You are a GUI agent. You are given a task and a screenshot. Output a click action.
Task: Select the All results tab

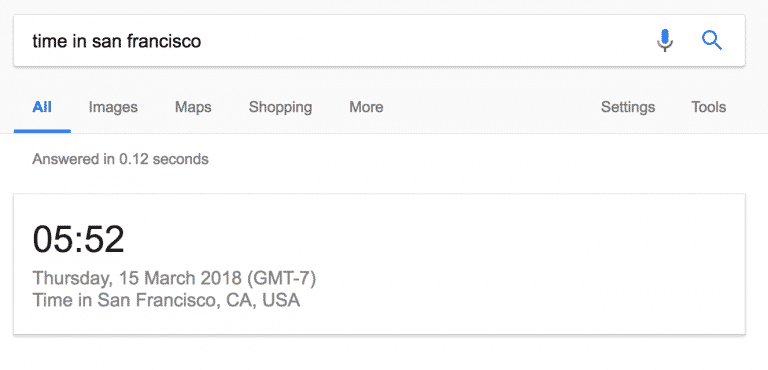pos(42,107)
